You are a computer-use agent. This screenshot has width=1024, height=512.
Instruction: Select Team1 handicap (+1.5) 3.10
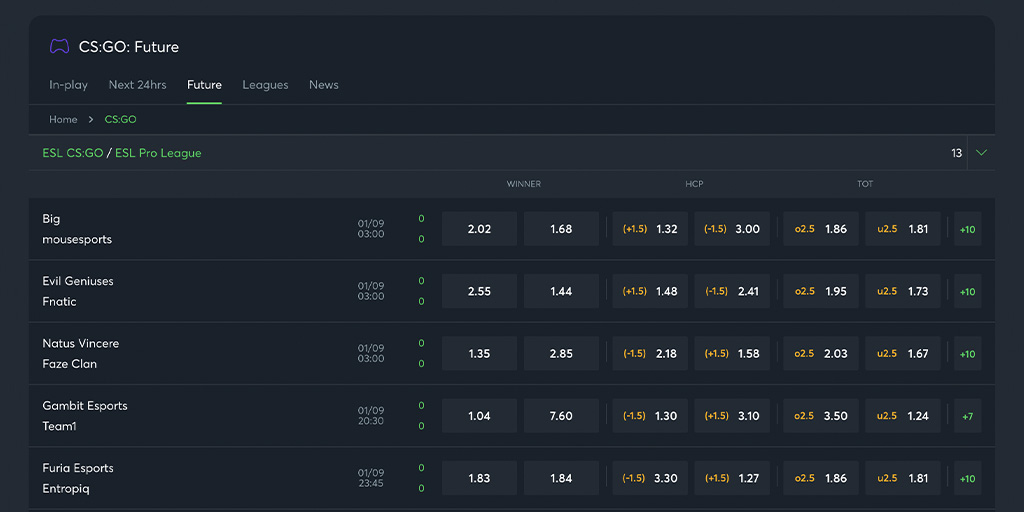click(732, 415)
